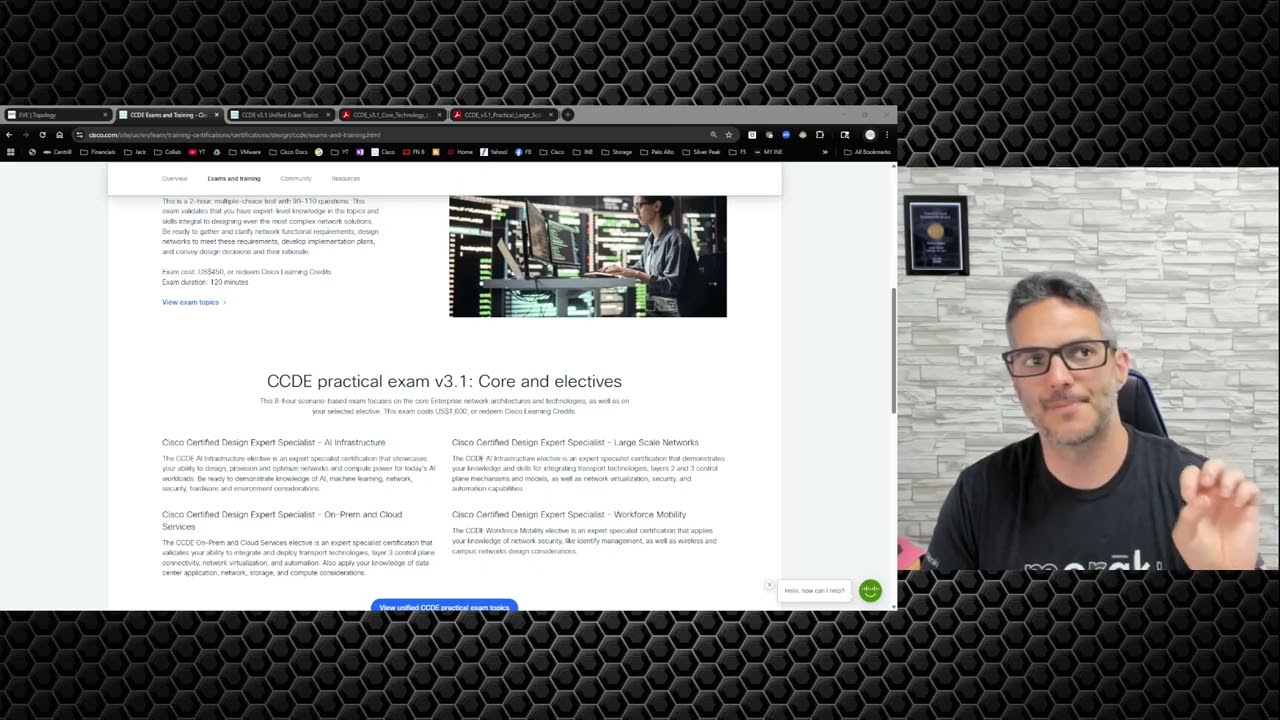Click the AI Infrastructure specialist heading
Image resolution: width=1280 pixels, height=720 pixels.
tap(273, 442)
